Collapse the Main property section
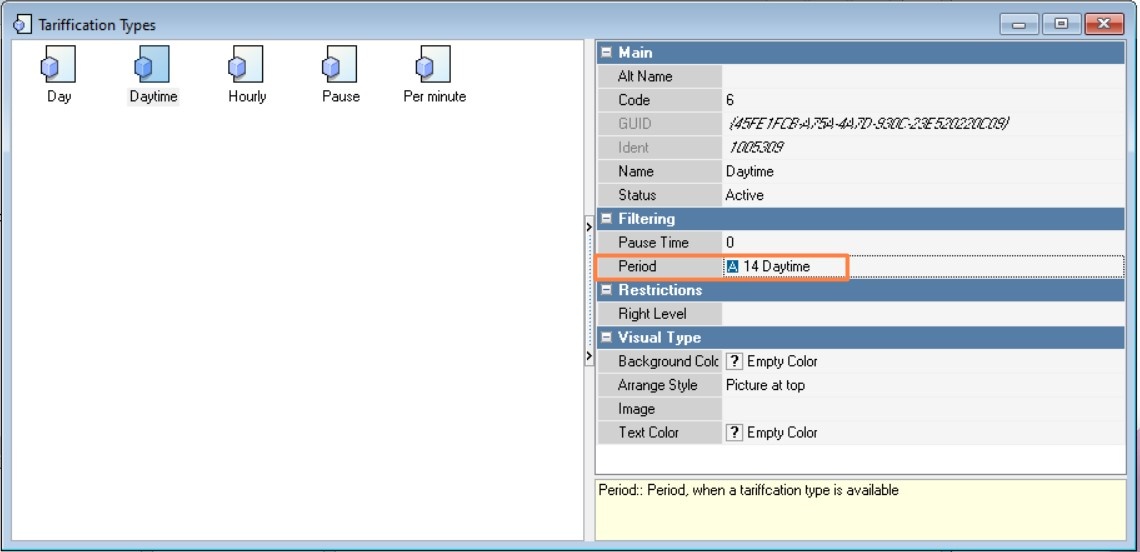The height and width of the screenshot is (552, 1140). point(606,53)
